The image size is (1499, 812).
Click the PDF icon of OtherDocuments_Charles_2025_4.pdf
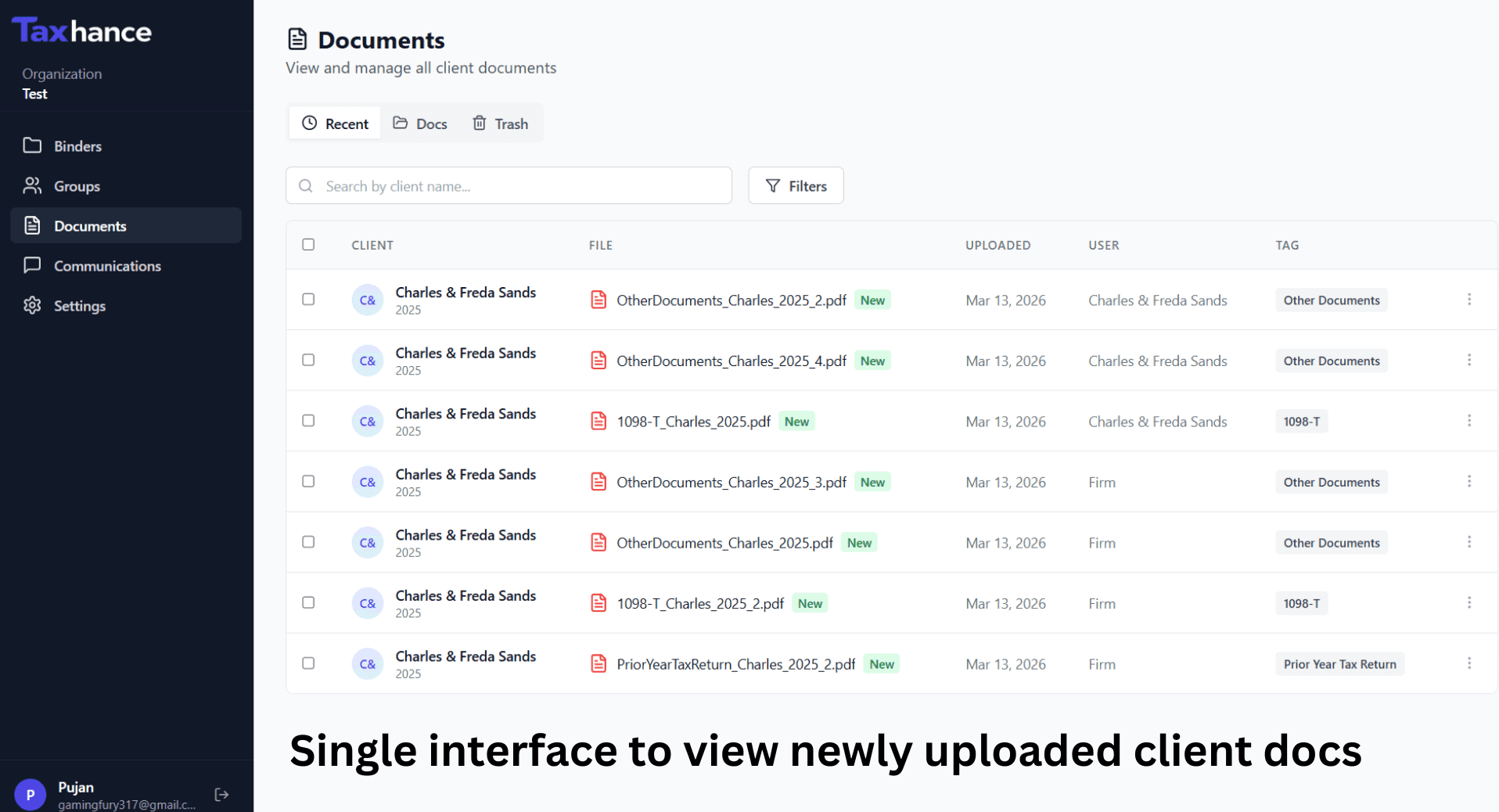(599, 361)
